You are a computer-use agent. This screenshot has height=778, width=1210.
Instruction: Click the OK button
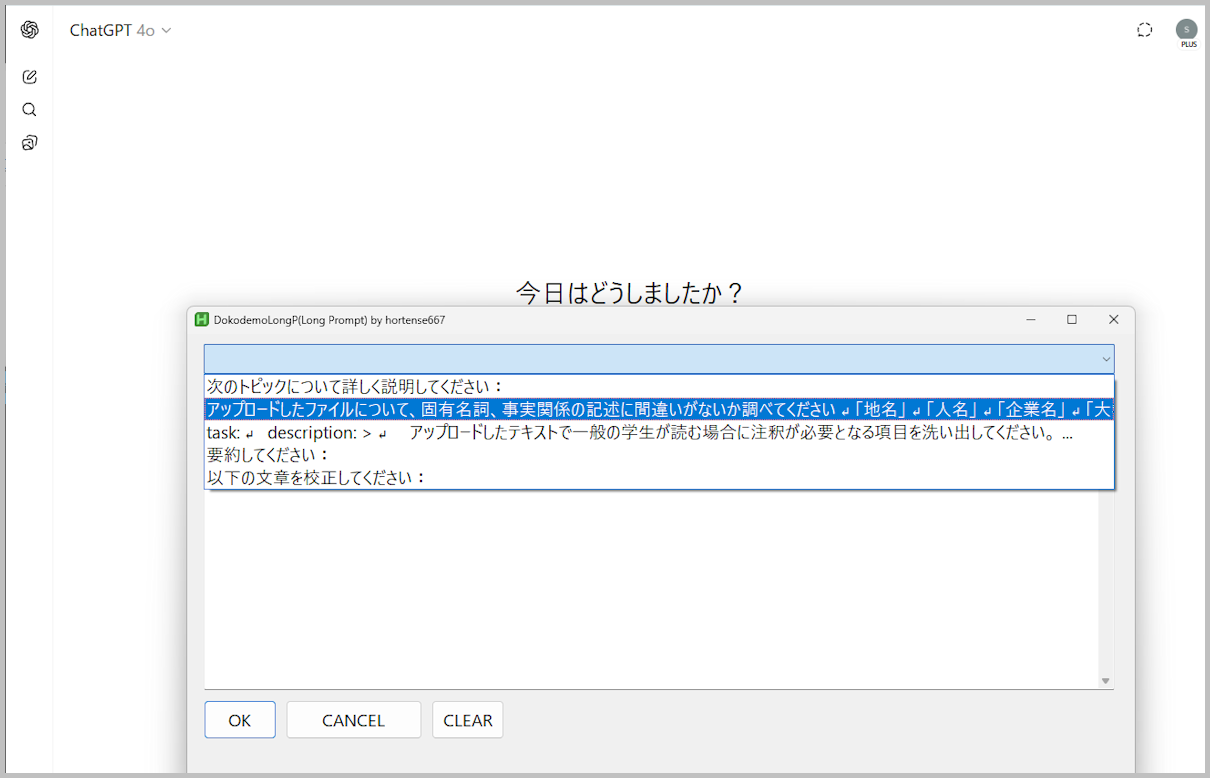[240, 720]
